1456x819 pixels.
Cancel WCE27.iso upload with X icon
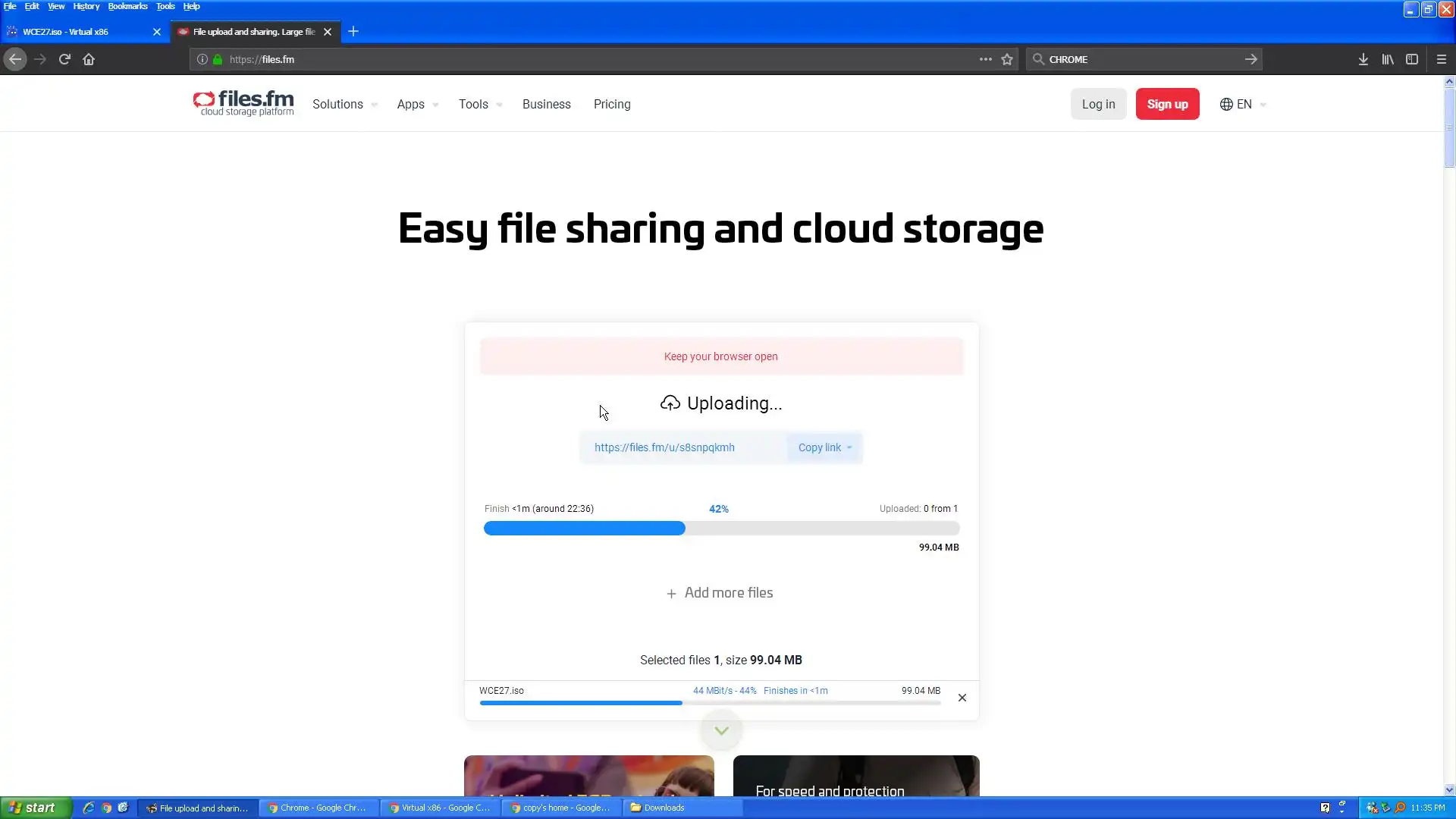click(x=962, y=698)
